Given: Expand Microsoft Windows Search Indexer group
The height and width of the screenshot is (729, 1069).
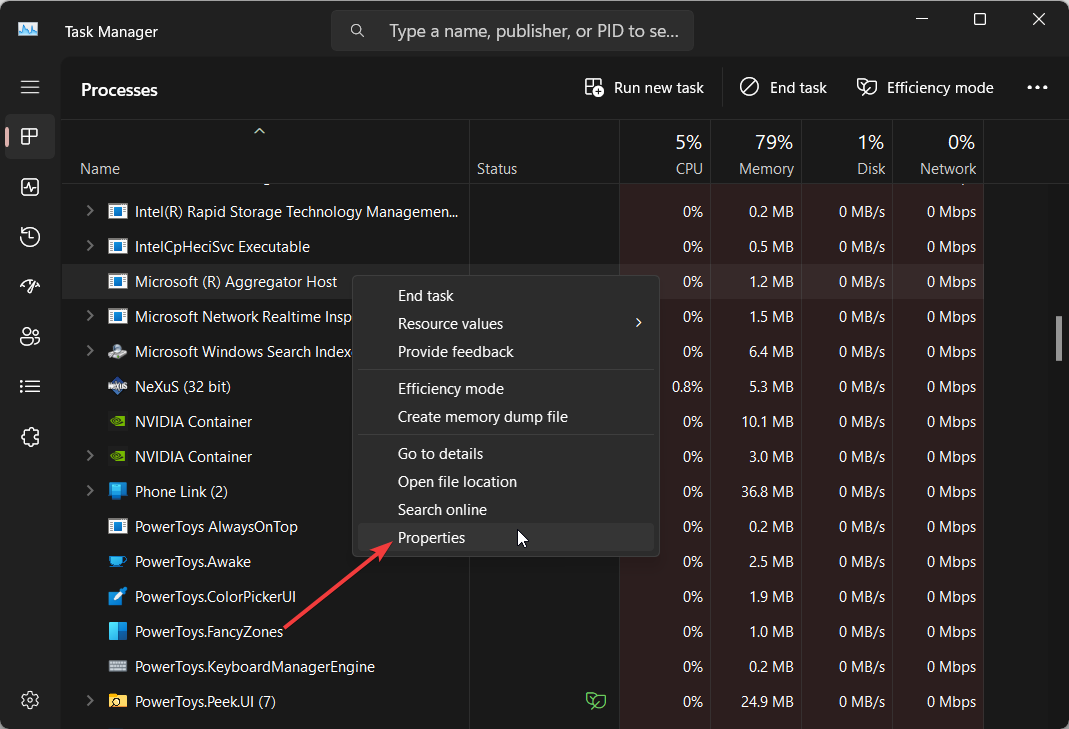Looking at the screenshot, I should click(x=89, y=351).
